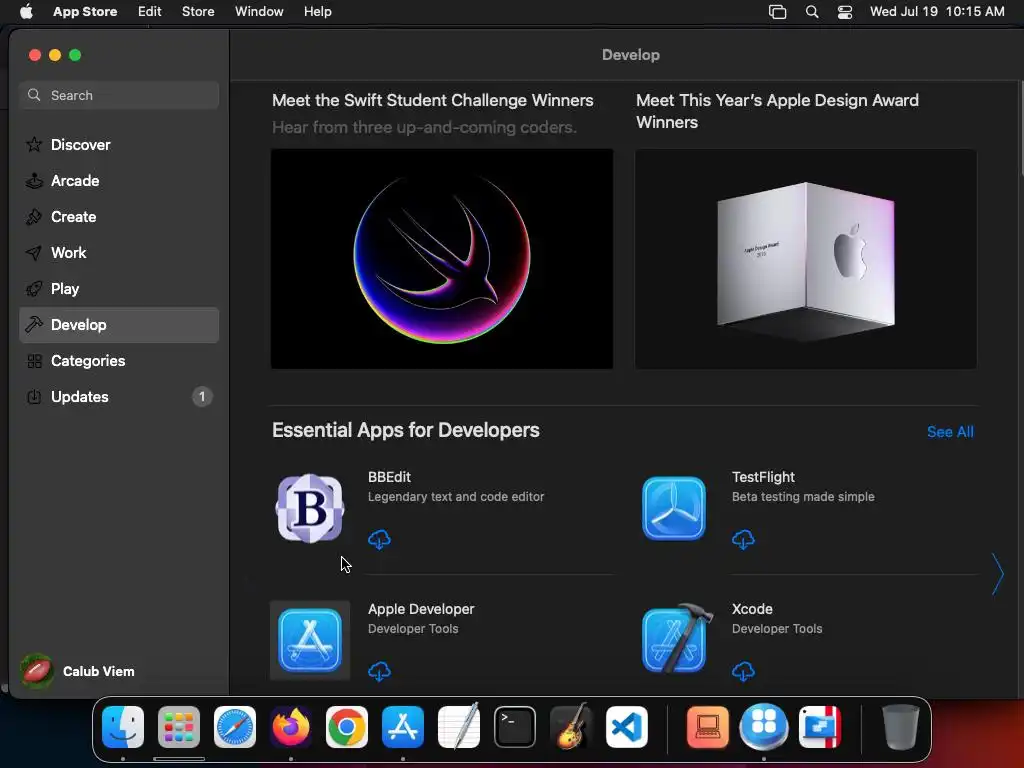Click the BBEdit app icon
Screen dimensions: 1024x768
310,509
